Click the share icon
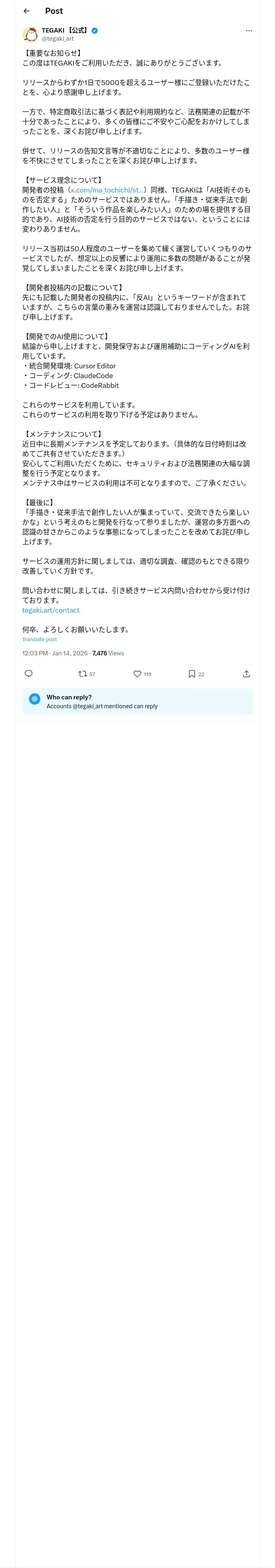The height and width of the screenshot is (1568, 275). click(x=246, y=674)
